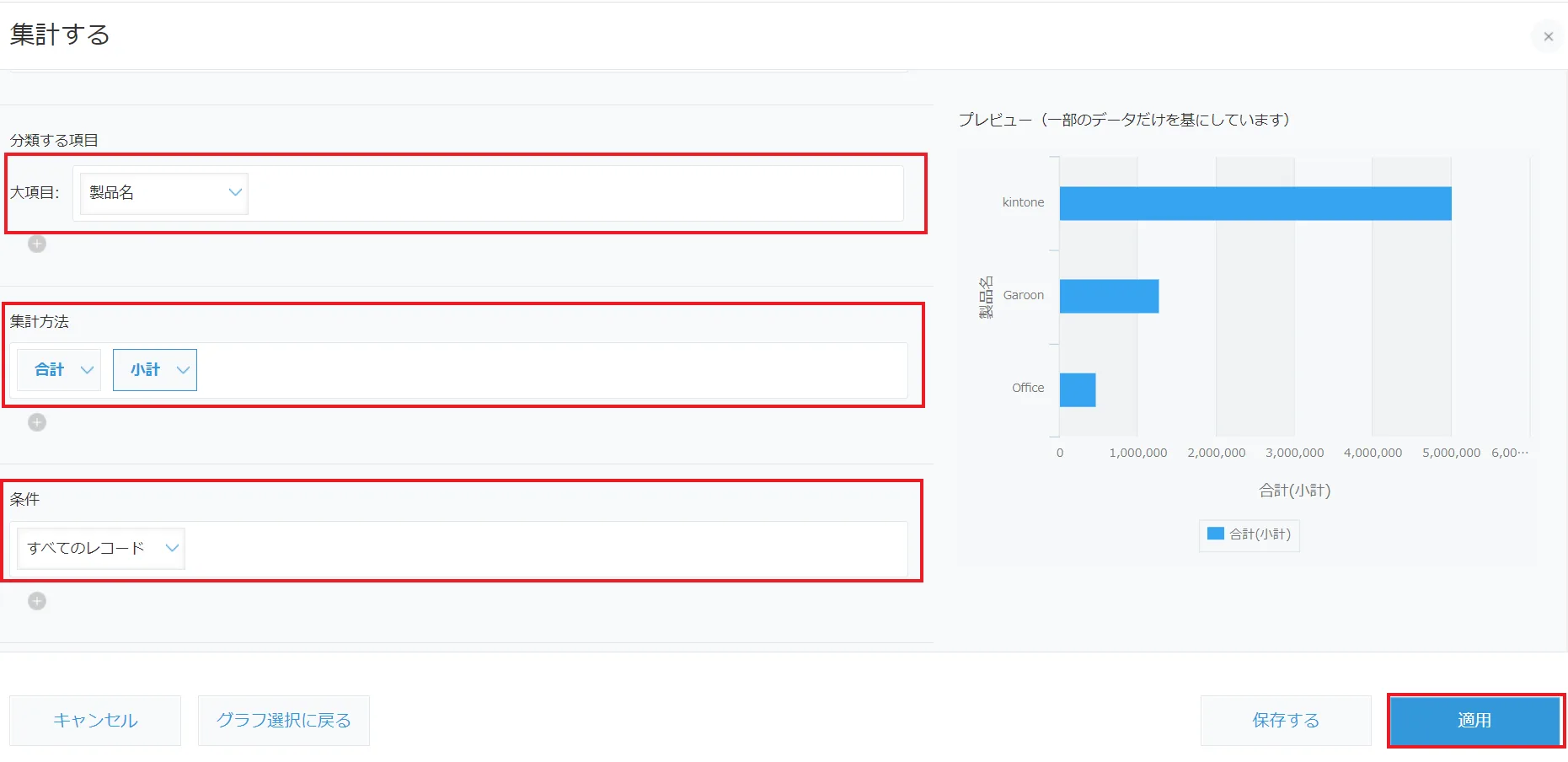1568x762 pixels.
Task: Open the すべてのレコード condition dropdown
Action: click(x=101, y=548)
